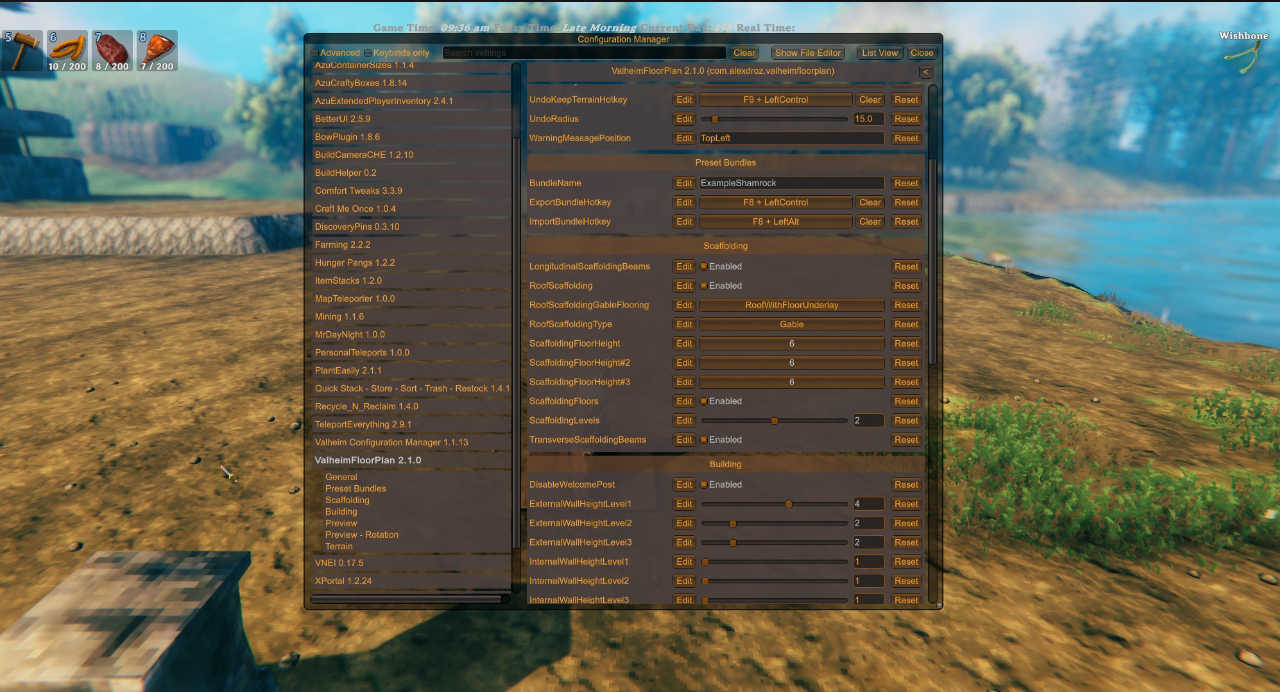Click the UndoRadius 15.0 value box
Screen dimensions: 1280x692
[x=868, y=119]
